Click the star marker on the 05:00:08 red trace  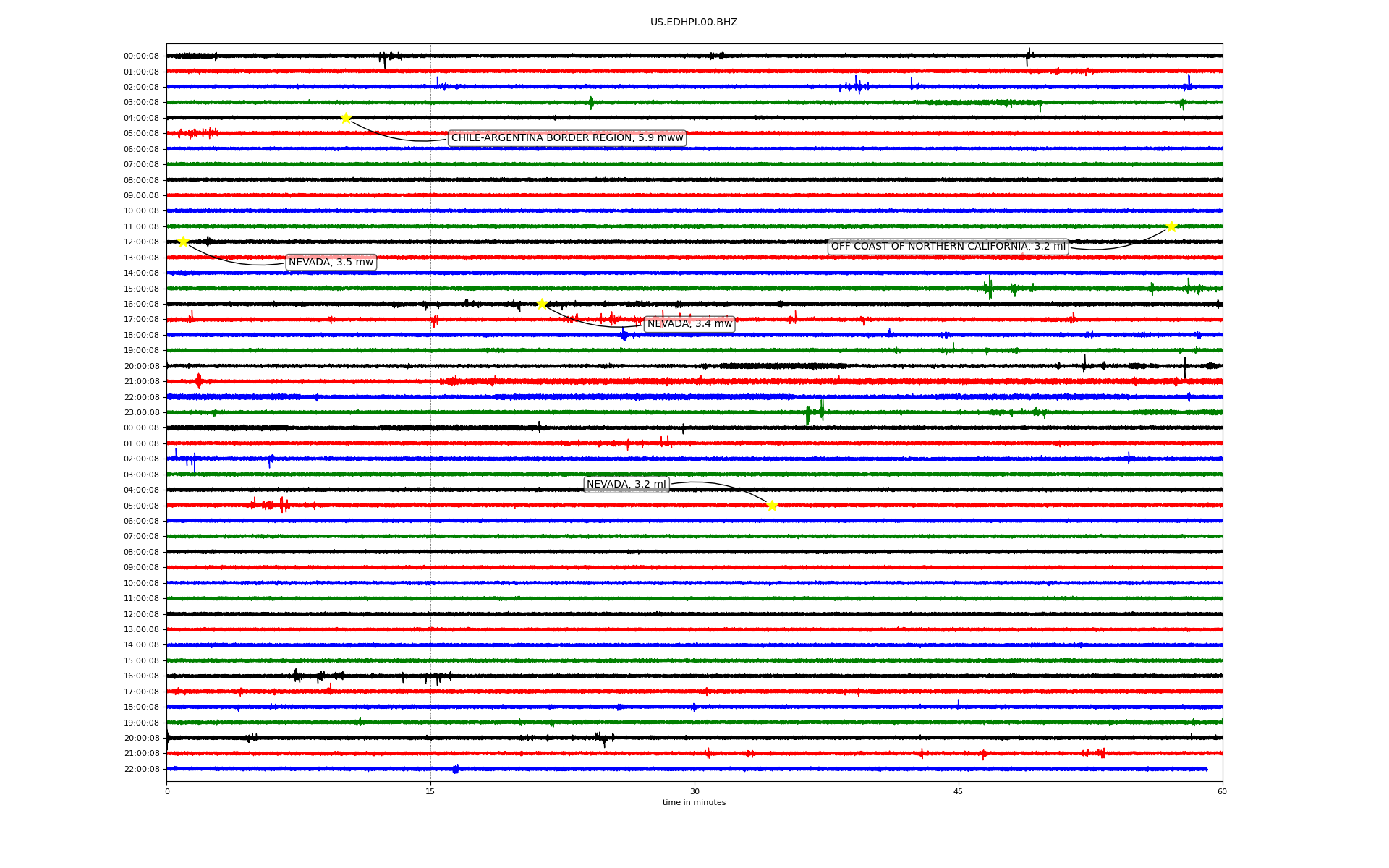click(x=772, y=506)
